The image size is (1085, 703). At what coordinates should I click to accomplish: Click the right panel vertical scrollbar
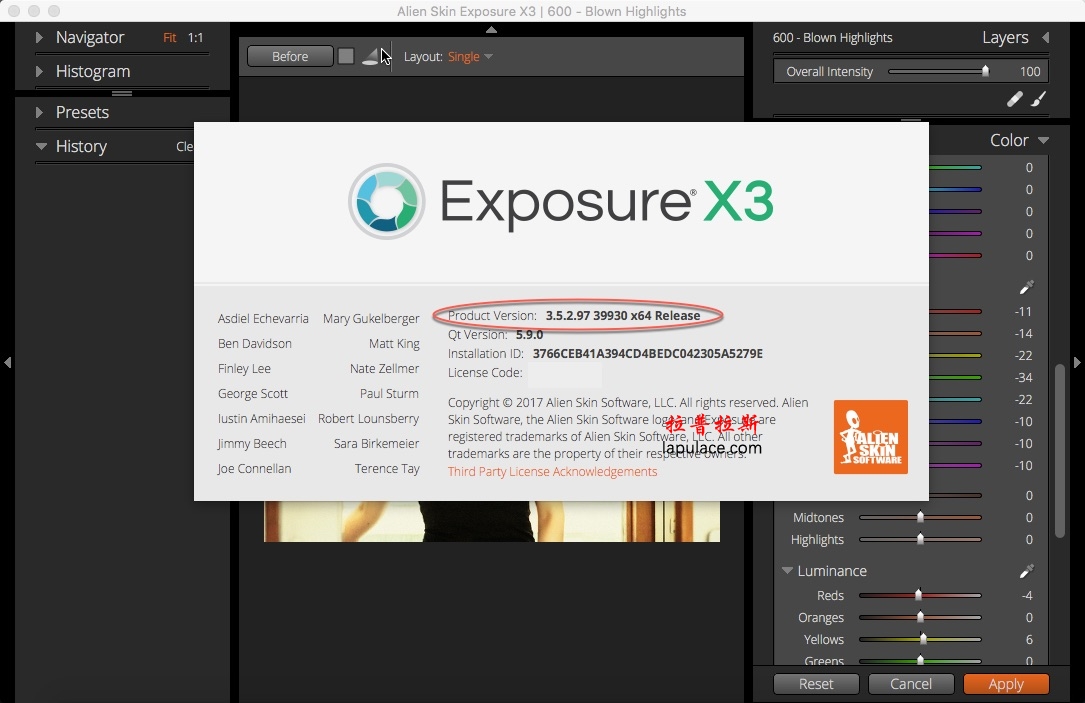coord(1059,450)
